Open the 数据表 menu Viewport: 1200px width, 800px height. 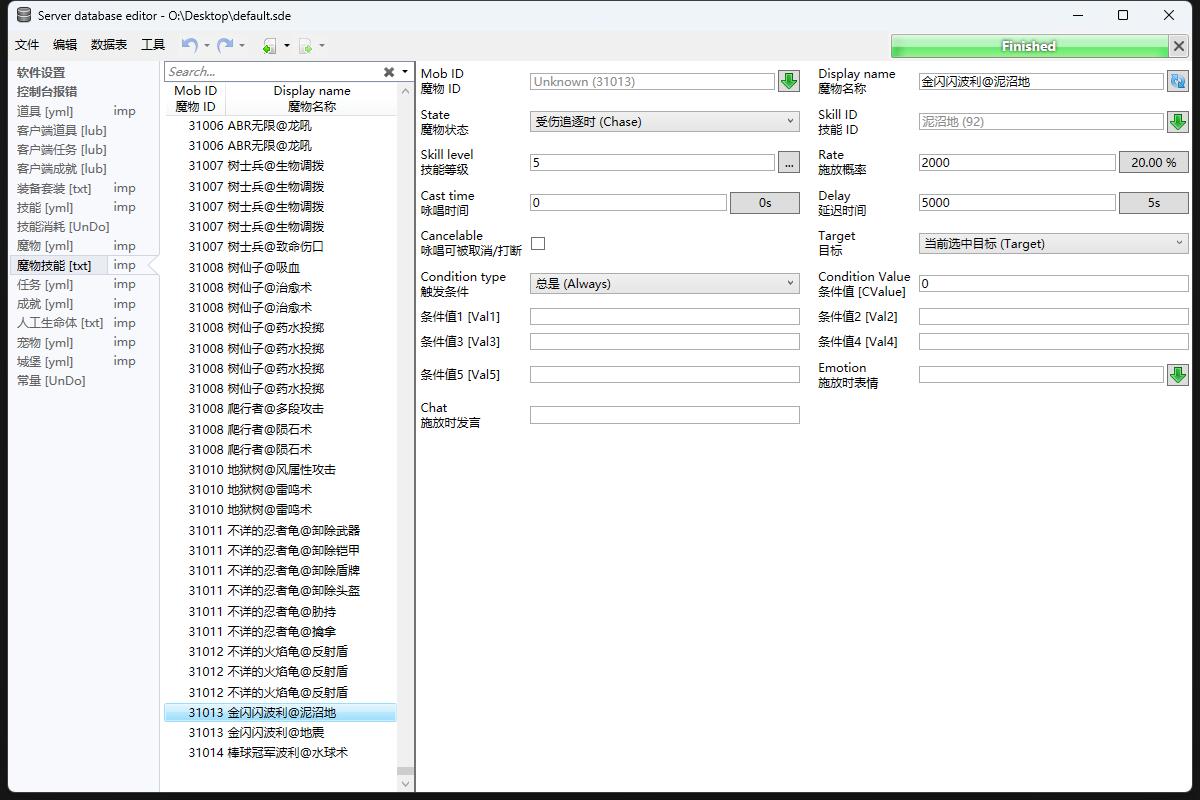109,45
